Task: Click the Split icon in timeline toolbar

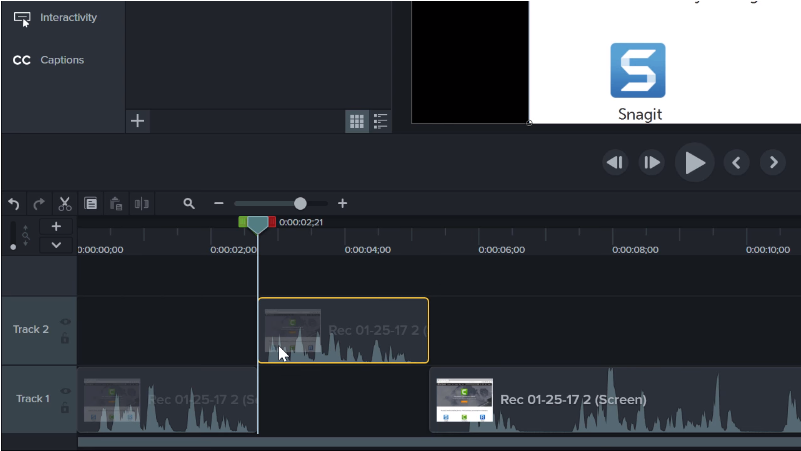Action: [x=142, y=204]
